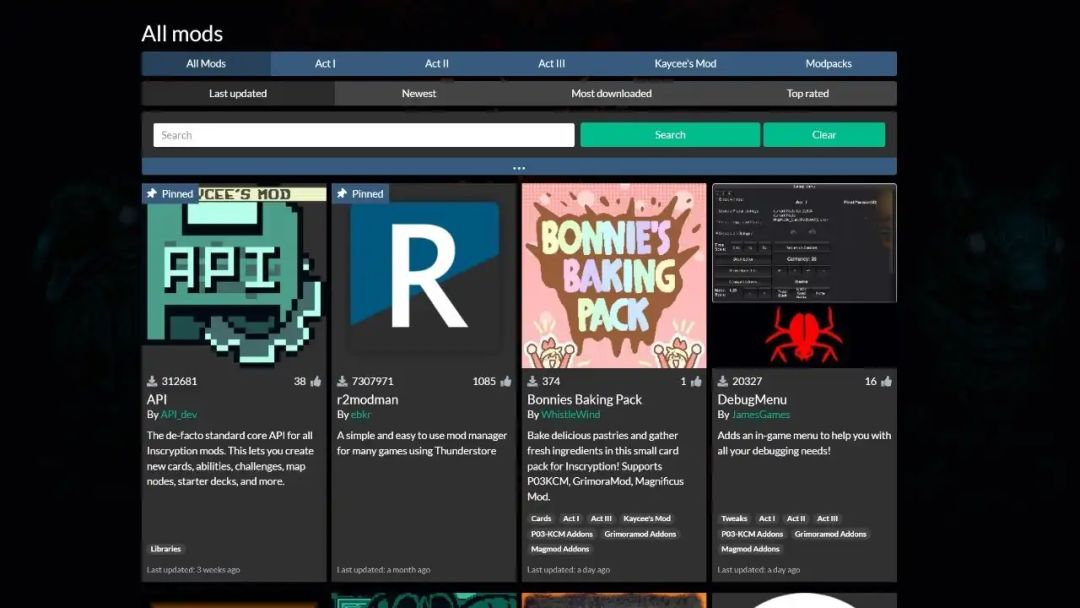1080x608 pixels.
Task: Open the r2modman logo thumbnail
Action: pos(424,276)
